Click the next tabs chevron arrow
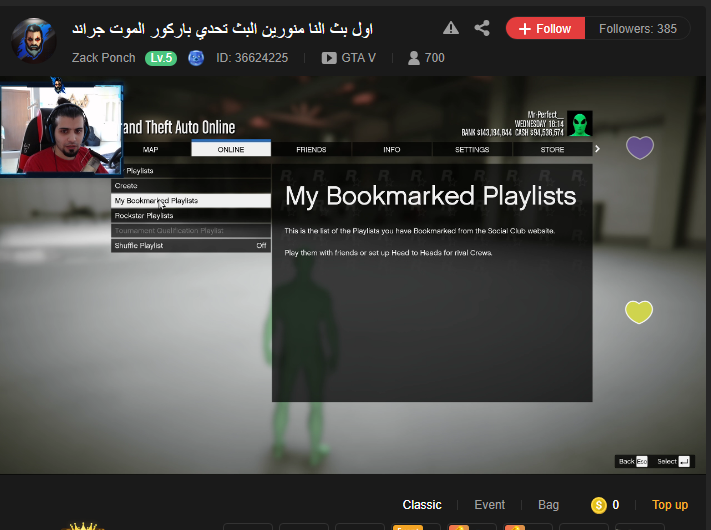The height and width of the screenshot is (530, 711). click(x=598, y=149)
